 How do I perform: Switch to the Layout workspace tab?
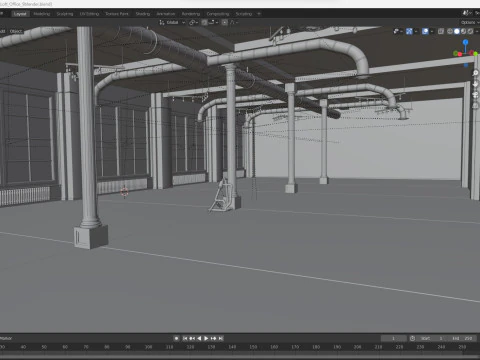[20, 14]
